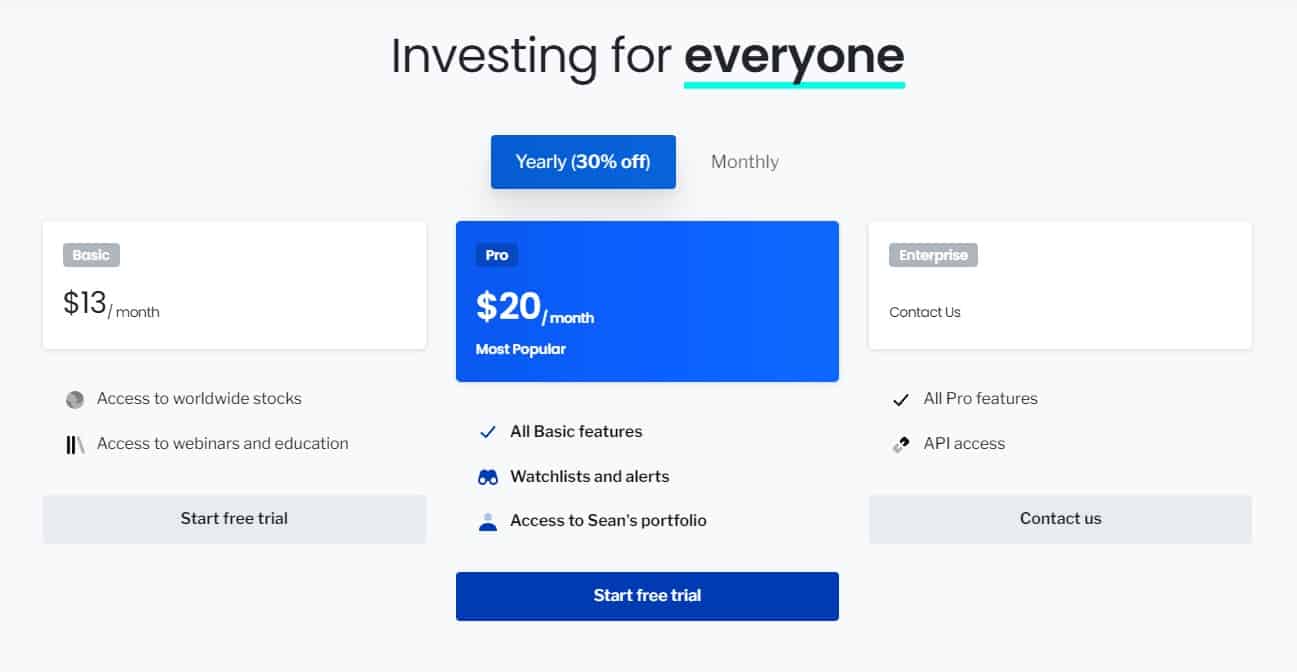Screen dimensions: 1297x672
Task: Click the Basic plan badge
Action: (x=91, y=255)
